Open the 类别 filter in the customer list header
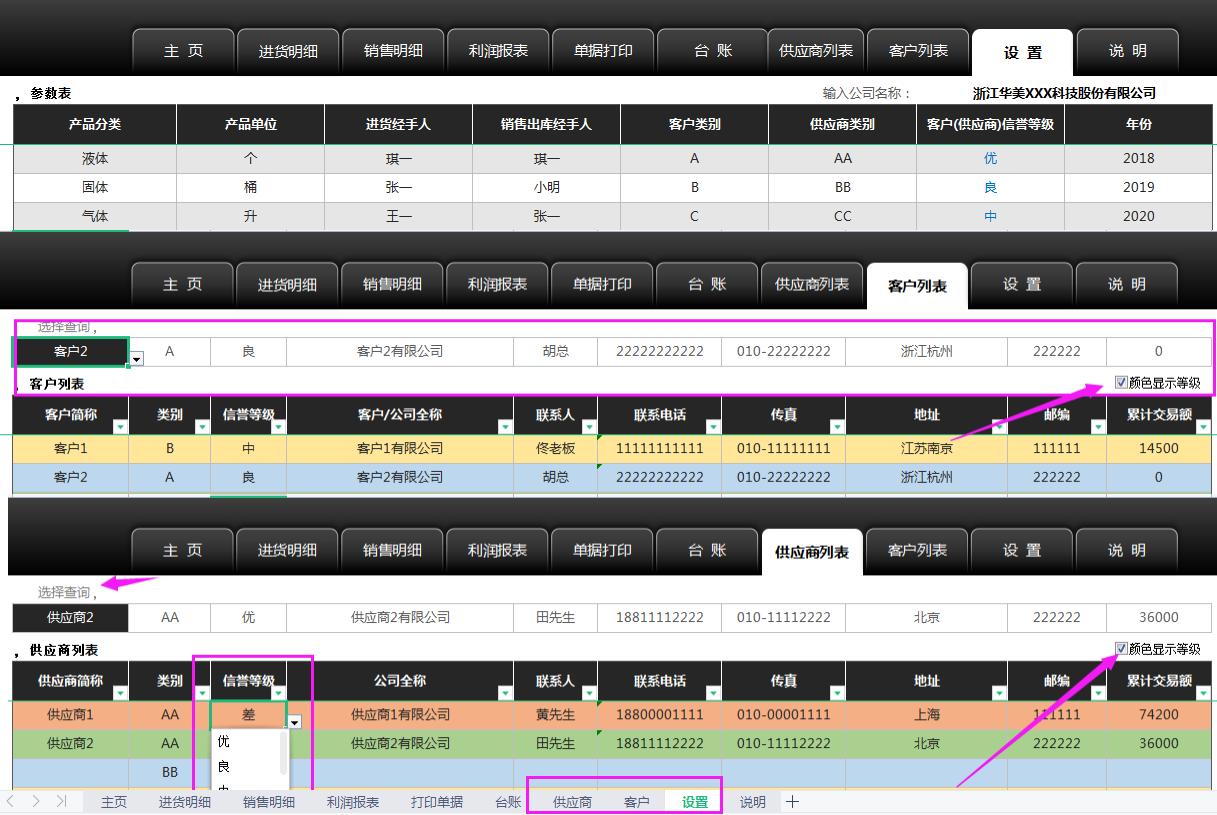1217x815 pixels. coord(201,426)
